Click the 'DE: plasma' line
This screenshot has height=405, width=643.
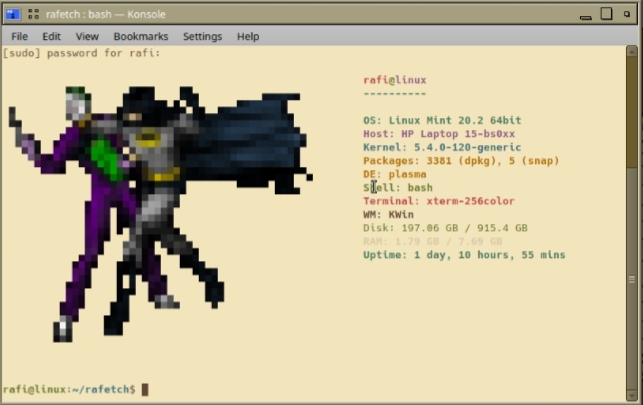(394, 174)
